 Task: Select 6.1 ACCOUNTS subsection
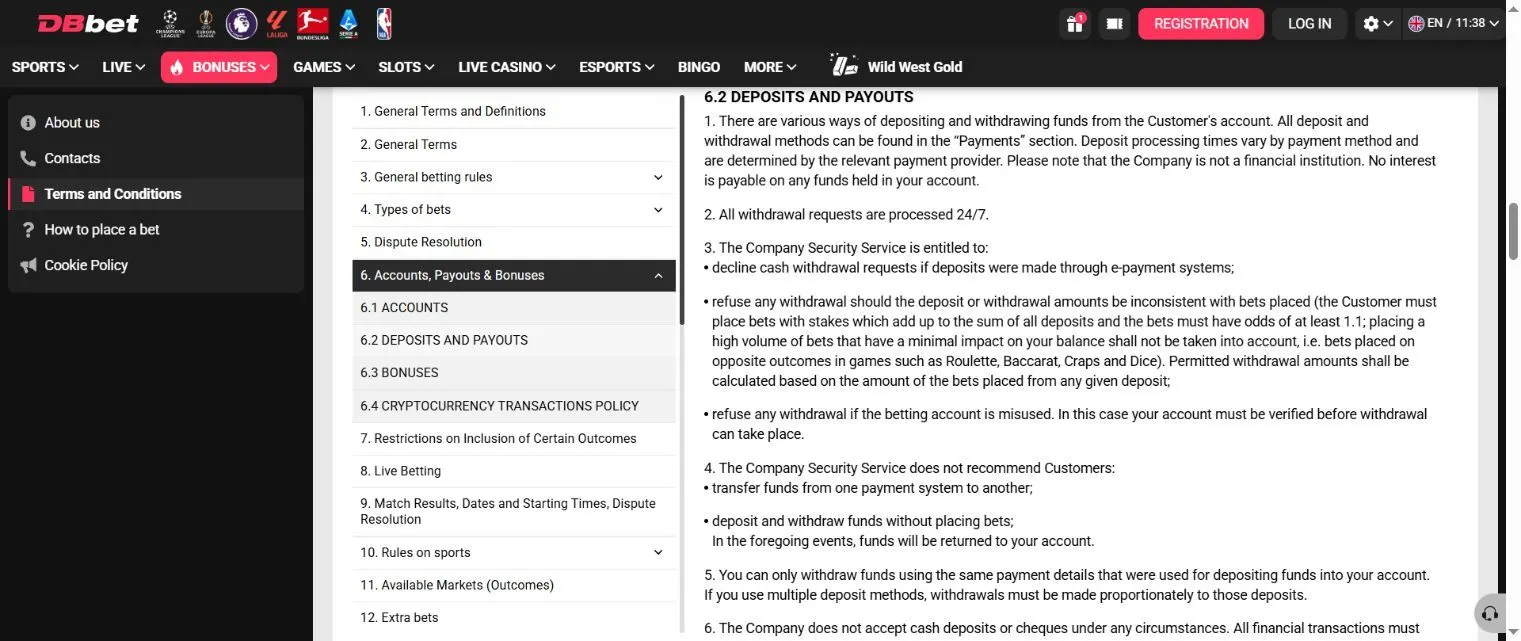(514, 308)
